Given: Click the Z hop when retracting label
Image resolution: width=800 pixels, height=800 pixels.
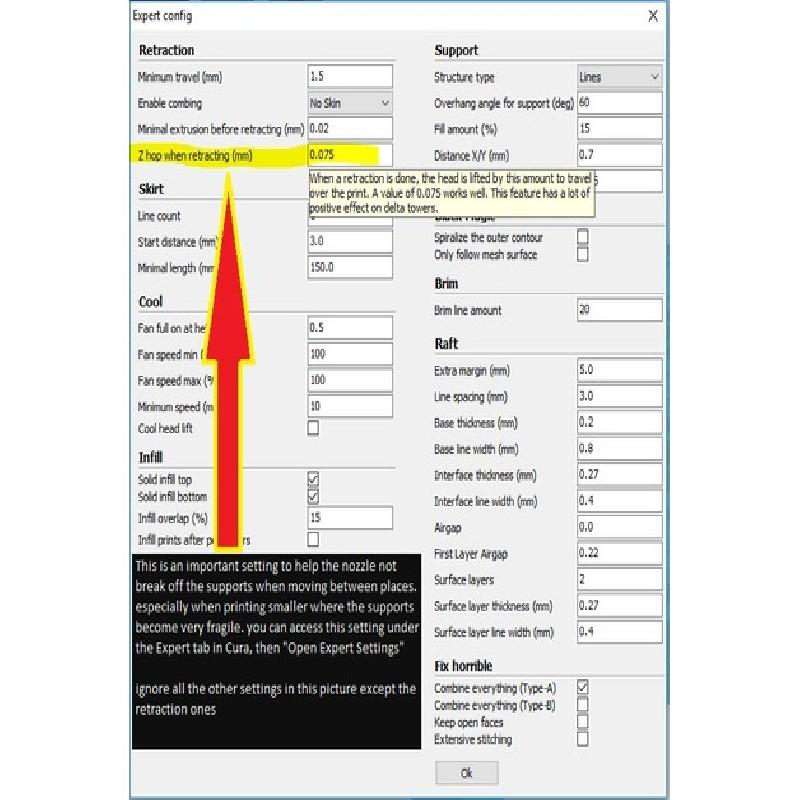Looking at the screenshot, I should pos(195,156).
